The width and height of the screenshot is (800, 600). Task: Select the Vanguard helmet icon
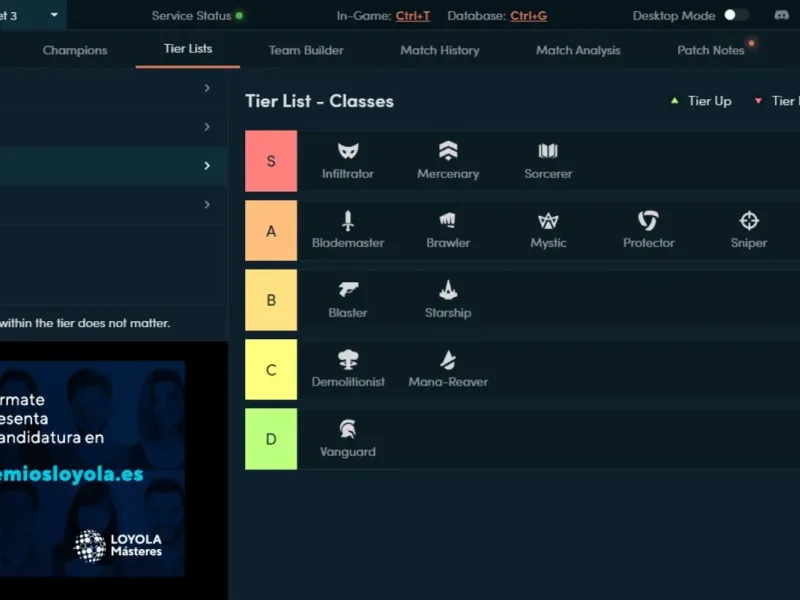348,429
